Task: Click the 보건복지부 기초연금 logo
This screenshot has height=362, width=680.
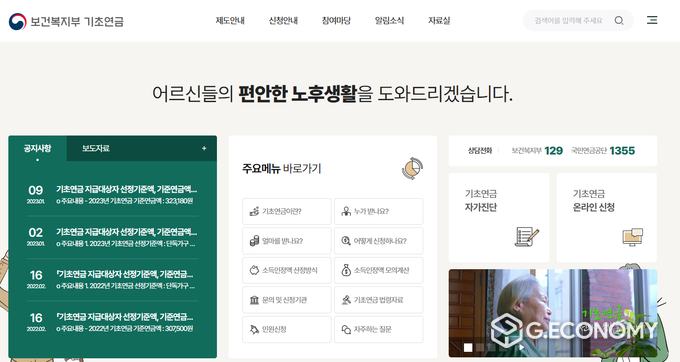Action: pos(66,21)
